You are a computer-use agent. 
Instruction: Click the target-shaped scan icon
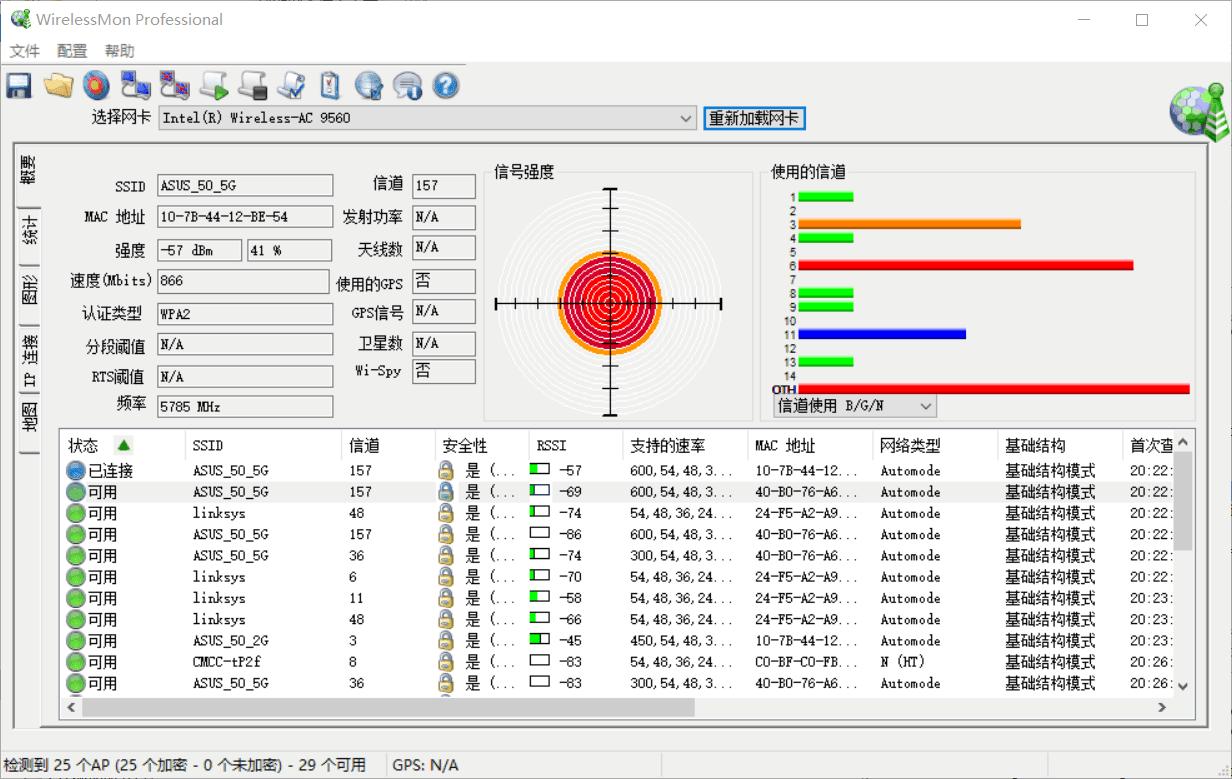point(96,85)
